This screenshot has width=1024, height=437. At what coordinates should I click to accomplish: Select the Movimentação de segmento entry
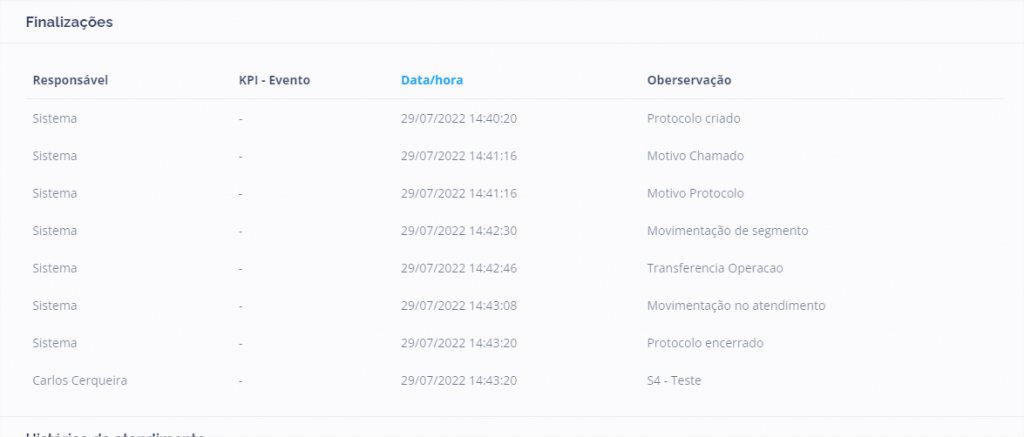pos(727,231)
